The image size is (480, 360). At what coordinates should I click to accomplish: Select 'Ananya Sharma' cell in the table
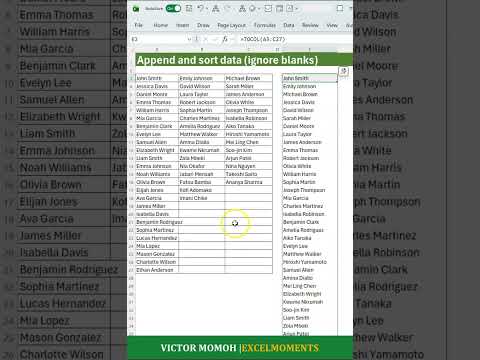(x=248, y=182)
